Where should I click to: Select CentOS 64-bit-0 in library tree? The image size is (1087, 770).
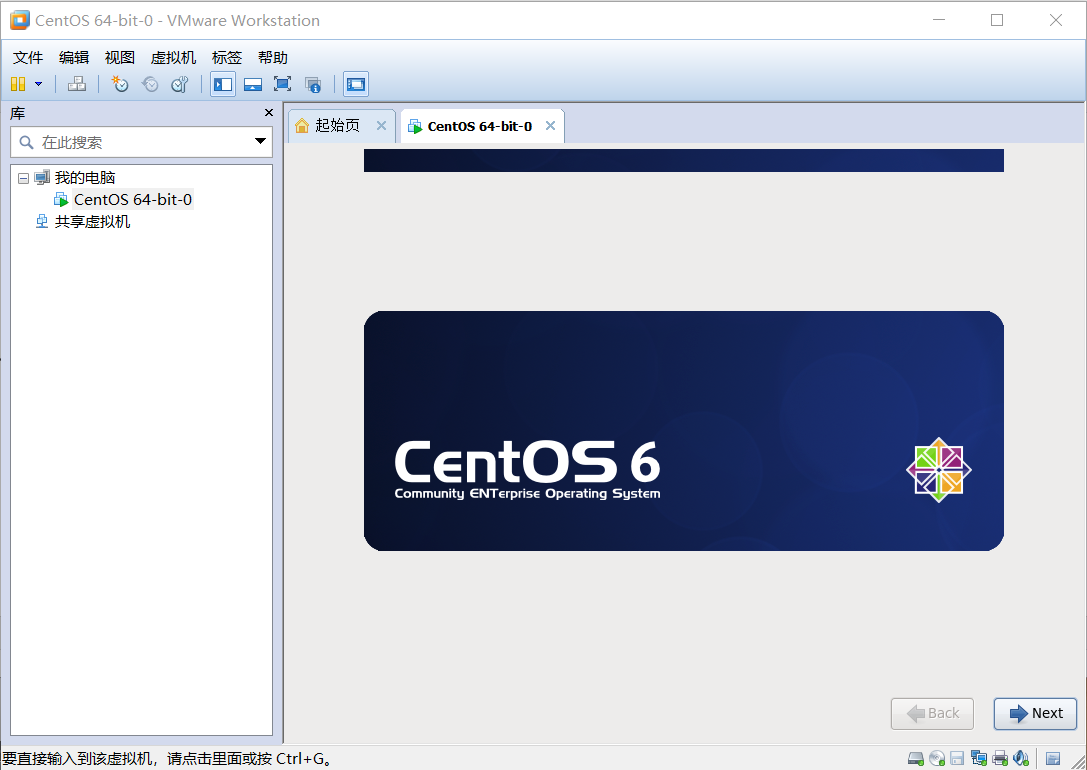point(132,200)
